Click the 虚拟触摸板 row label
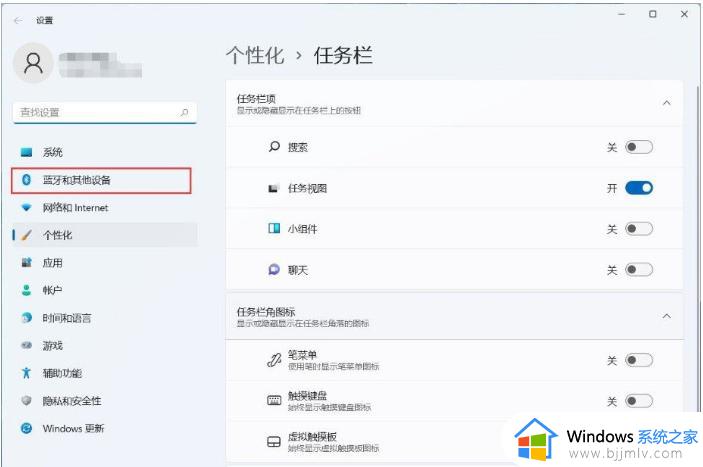 point(312,437)
